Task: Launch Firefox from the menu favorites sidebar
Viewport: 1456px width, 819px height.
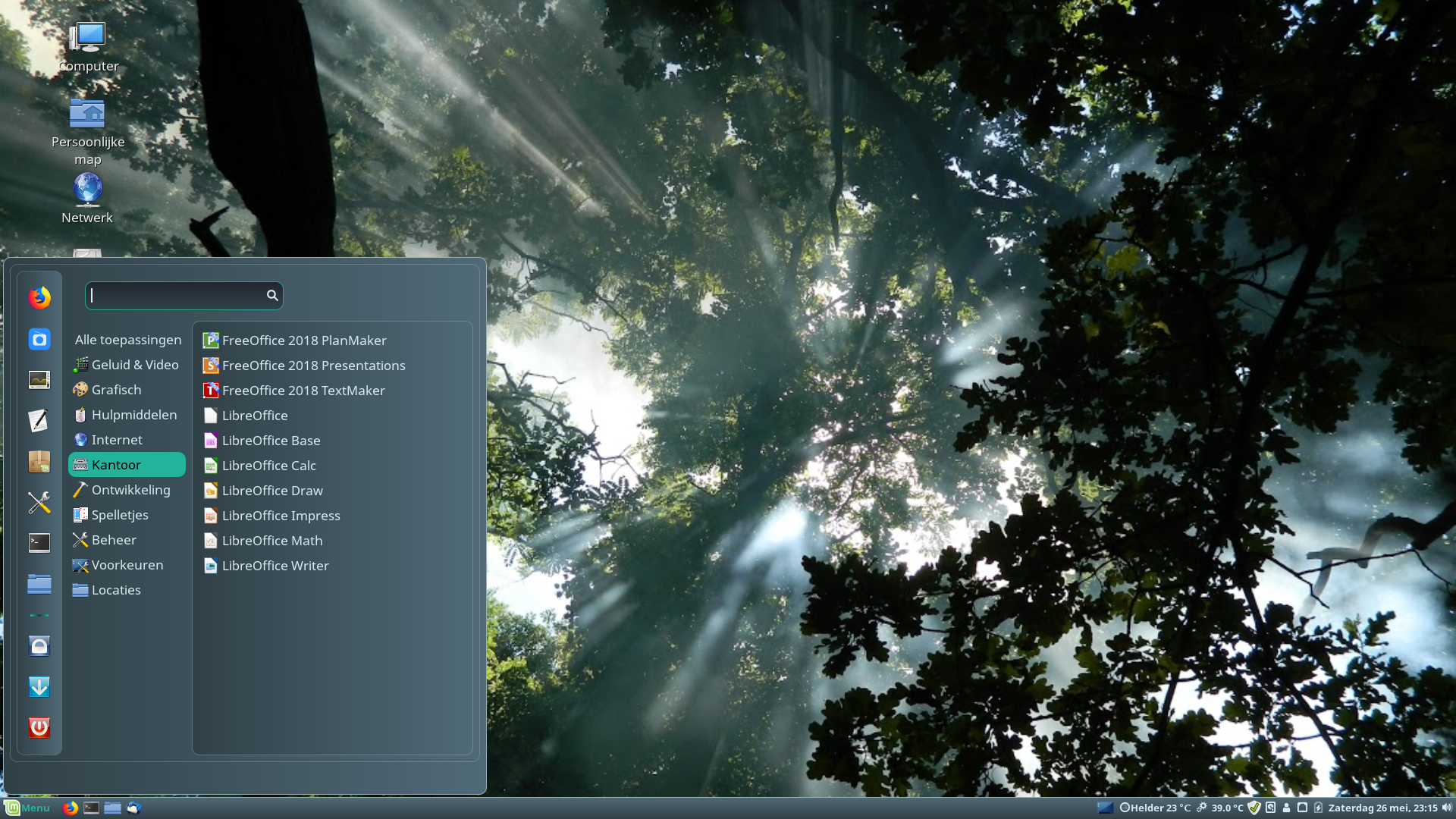Action: [x=39, y=297]
